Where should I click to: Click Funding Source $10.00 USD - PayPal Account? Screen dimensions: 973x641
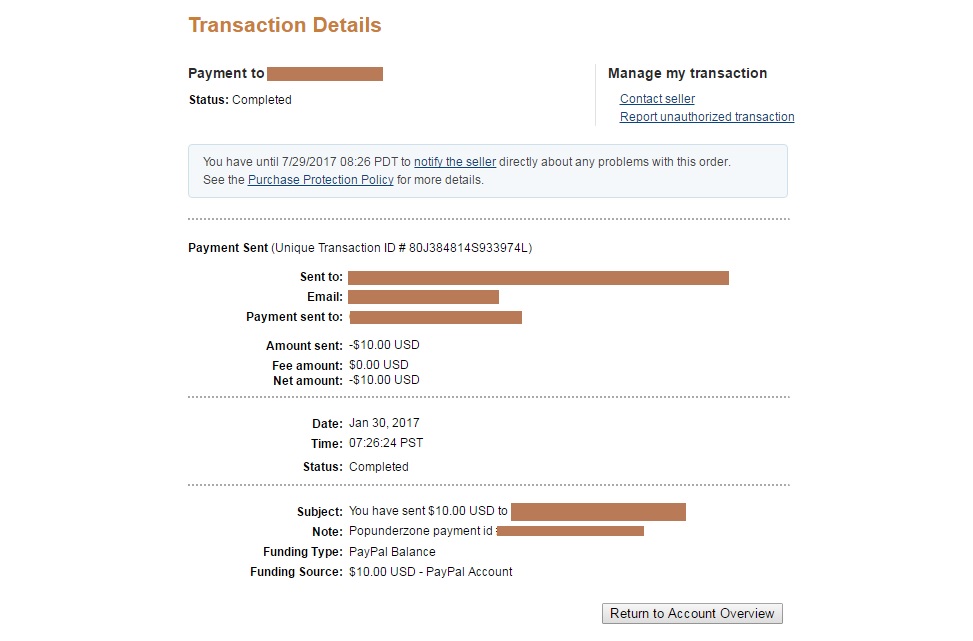click(431, 572)
